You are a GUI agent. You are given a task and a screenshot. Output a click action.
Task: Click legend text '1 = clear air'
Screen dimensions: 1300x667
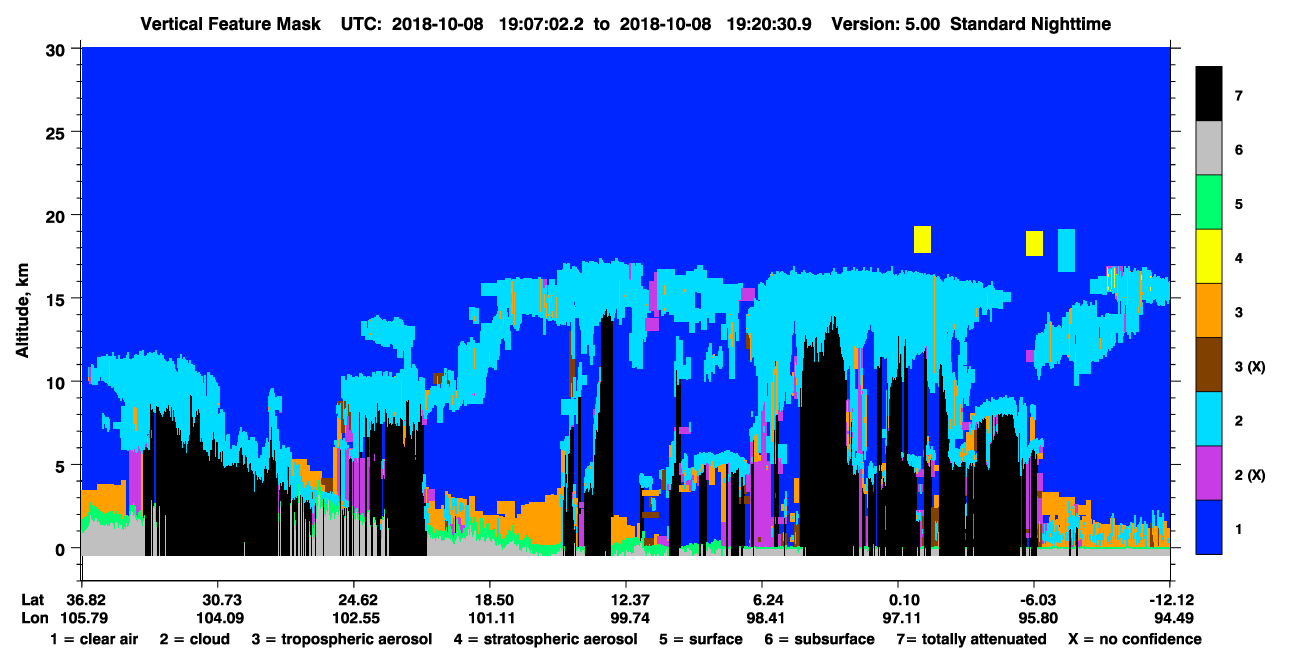[94, 639]
